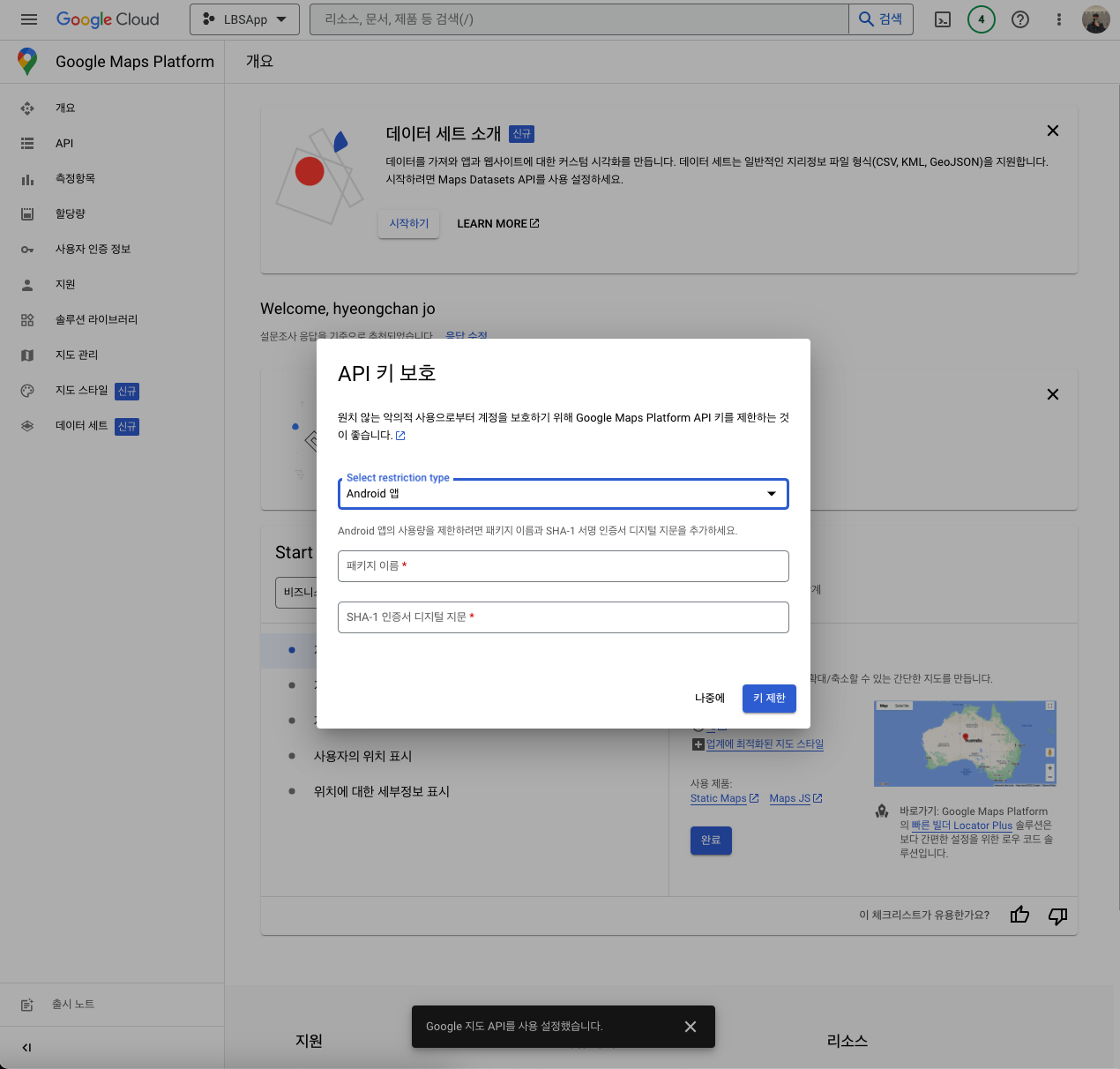The width and height of the screenshot is (1120, 1069).
Task: Click the Google Cloud logo
Action: (108, 19)
